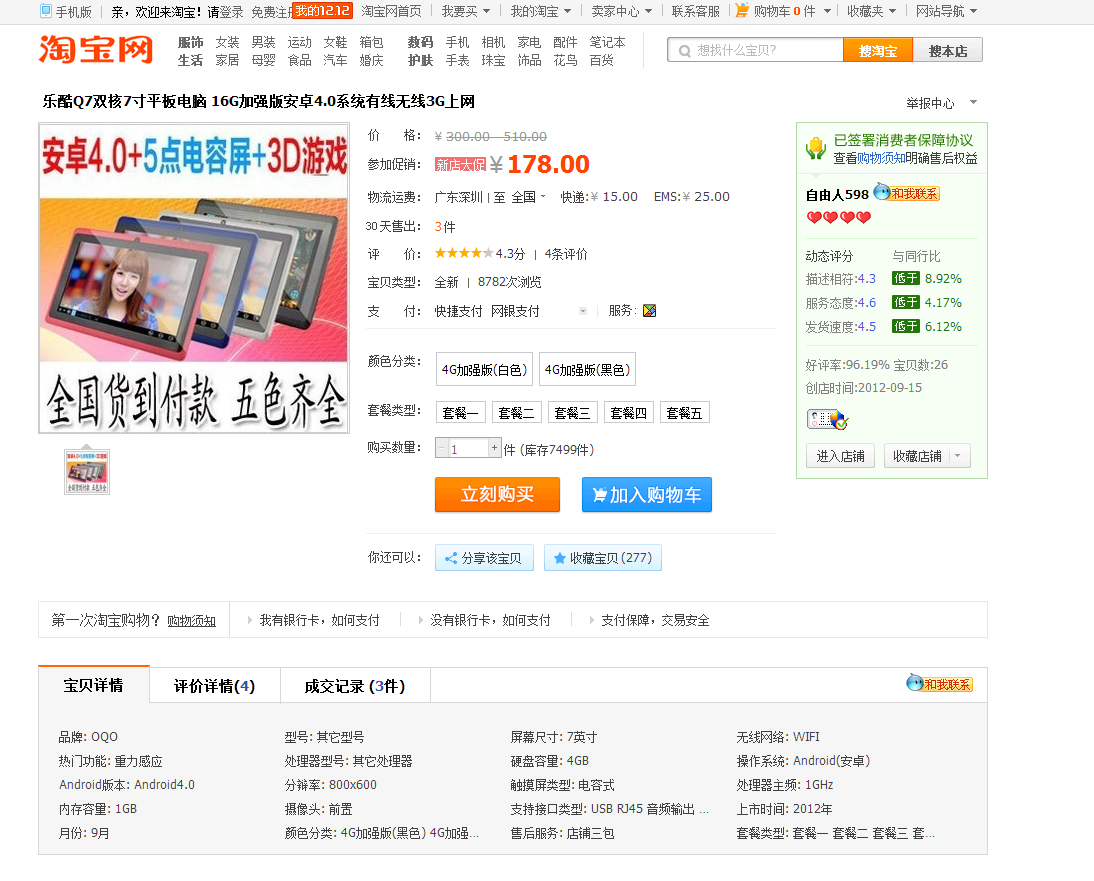Screen dimensions: 1094x881
Task: Select package option 套餐五
Action: pyautogui.click(x=684, y=412)
